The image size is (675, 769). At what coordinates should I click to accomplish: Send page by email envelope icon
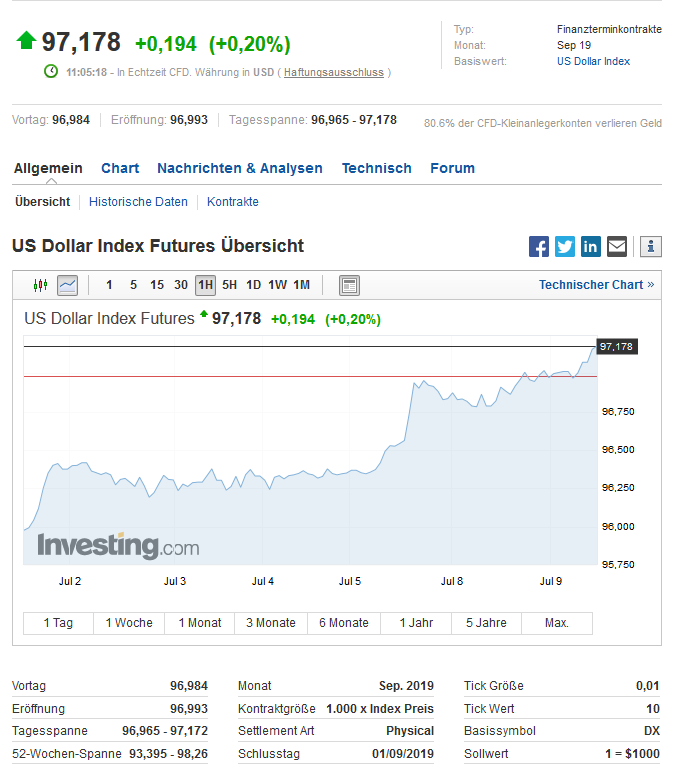(617, 247)
